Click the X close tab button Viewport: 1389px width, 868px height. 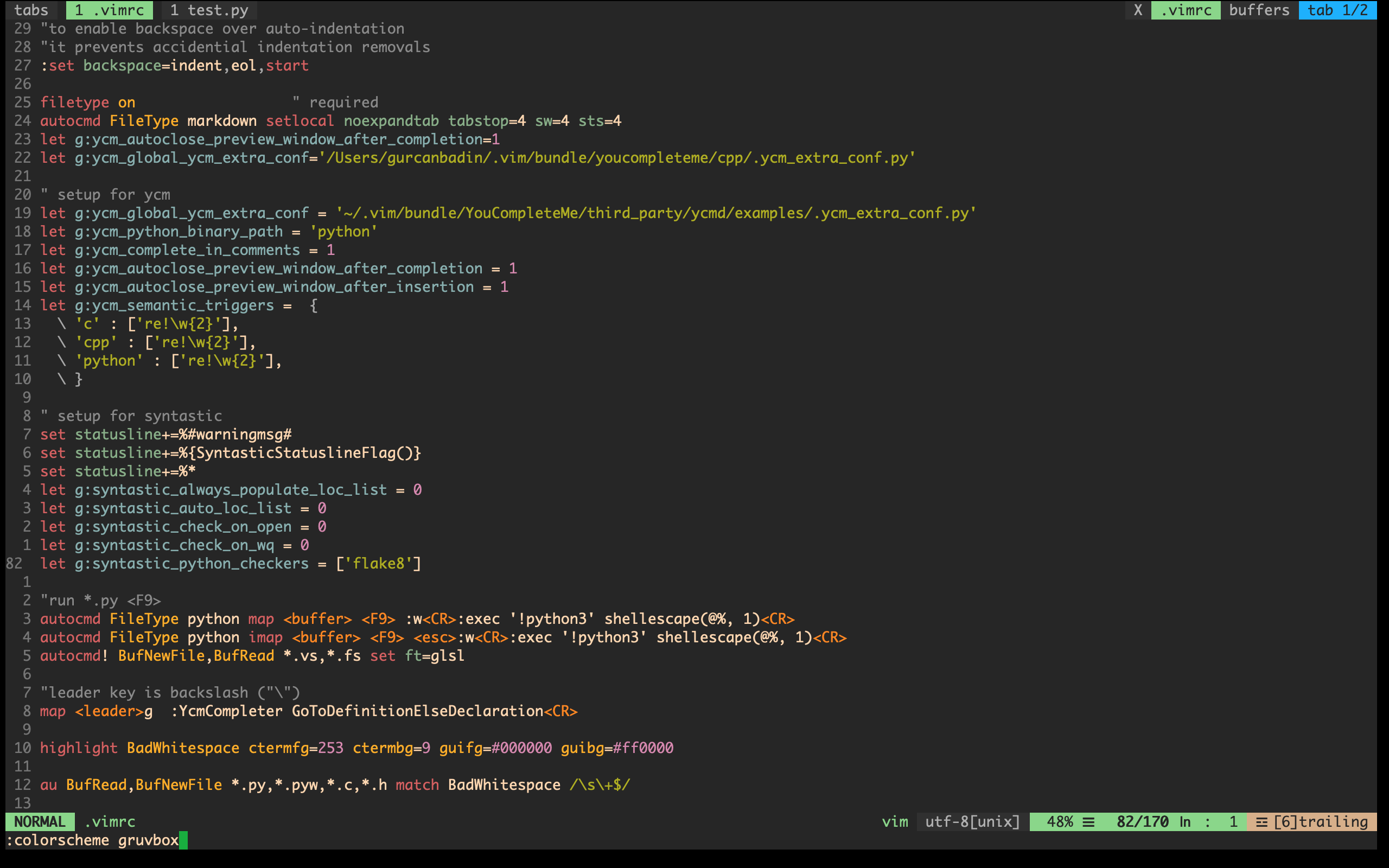click(1138, 10)
